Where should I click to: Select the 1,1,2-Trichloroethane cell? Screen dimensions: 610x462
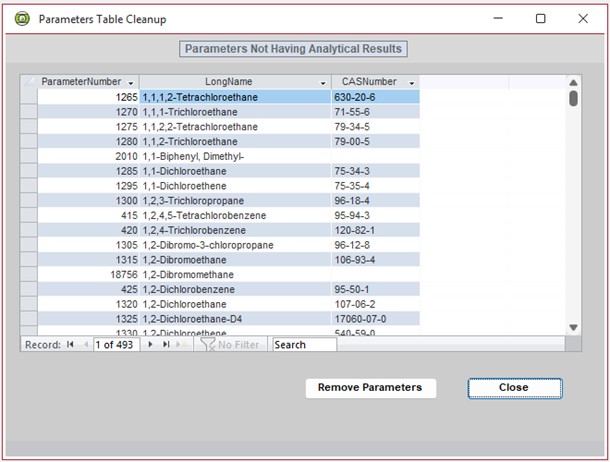click(235, 142)
